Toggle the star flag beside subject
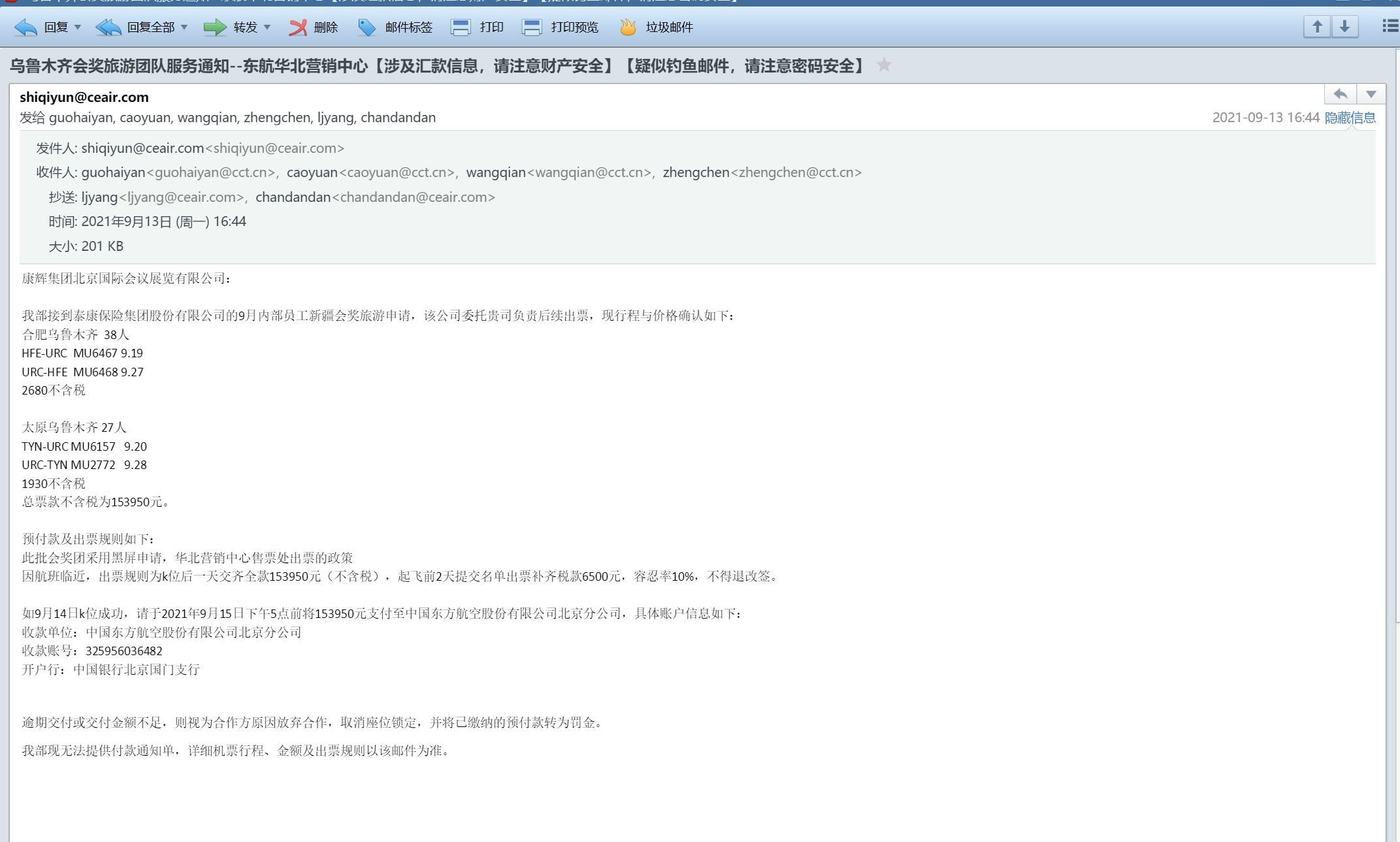 pos(884,65)
